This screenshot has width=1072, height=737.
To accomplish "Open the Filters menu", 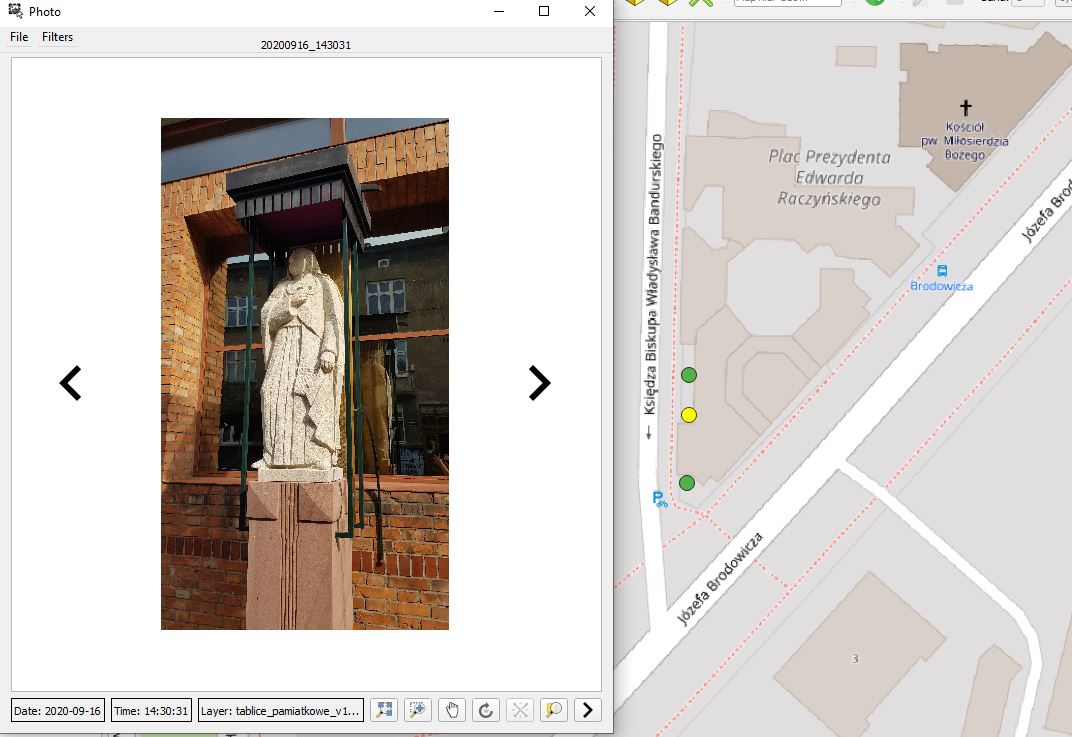I will tap(57, 37).
